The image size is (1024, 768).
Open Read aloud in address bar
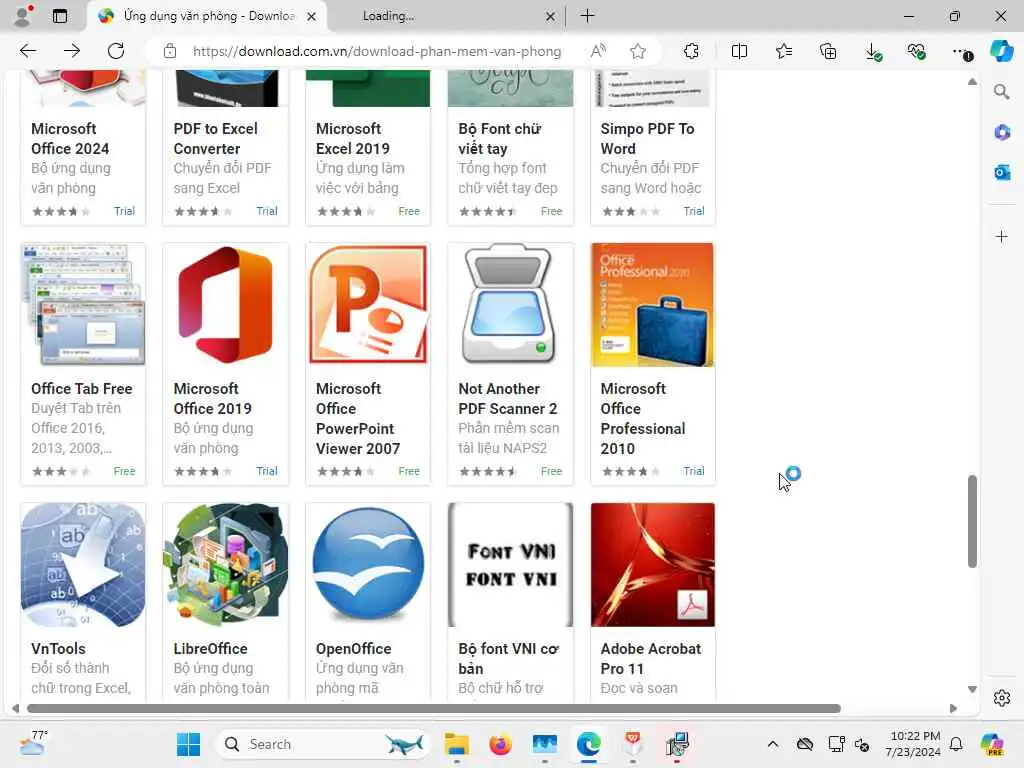point(598,51)
